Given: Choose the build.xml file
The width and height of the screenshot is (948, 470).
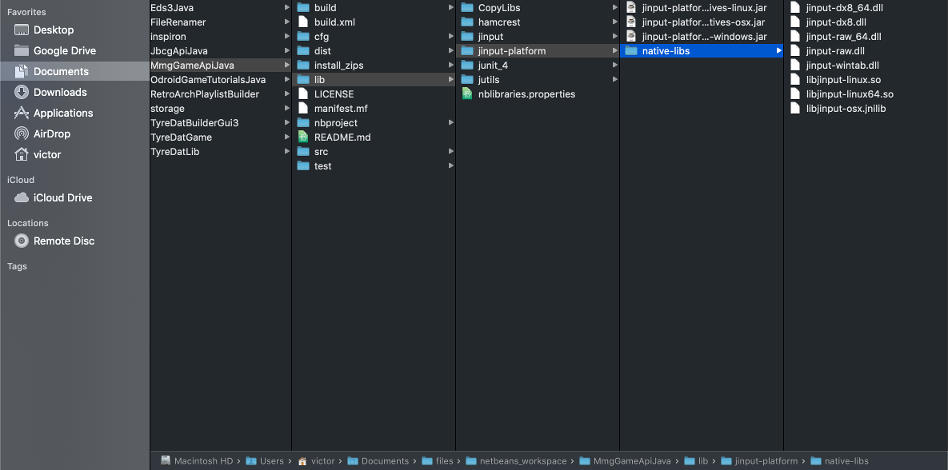Looking at the screenshot, I should coord(334,22).
